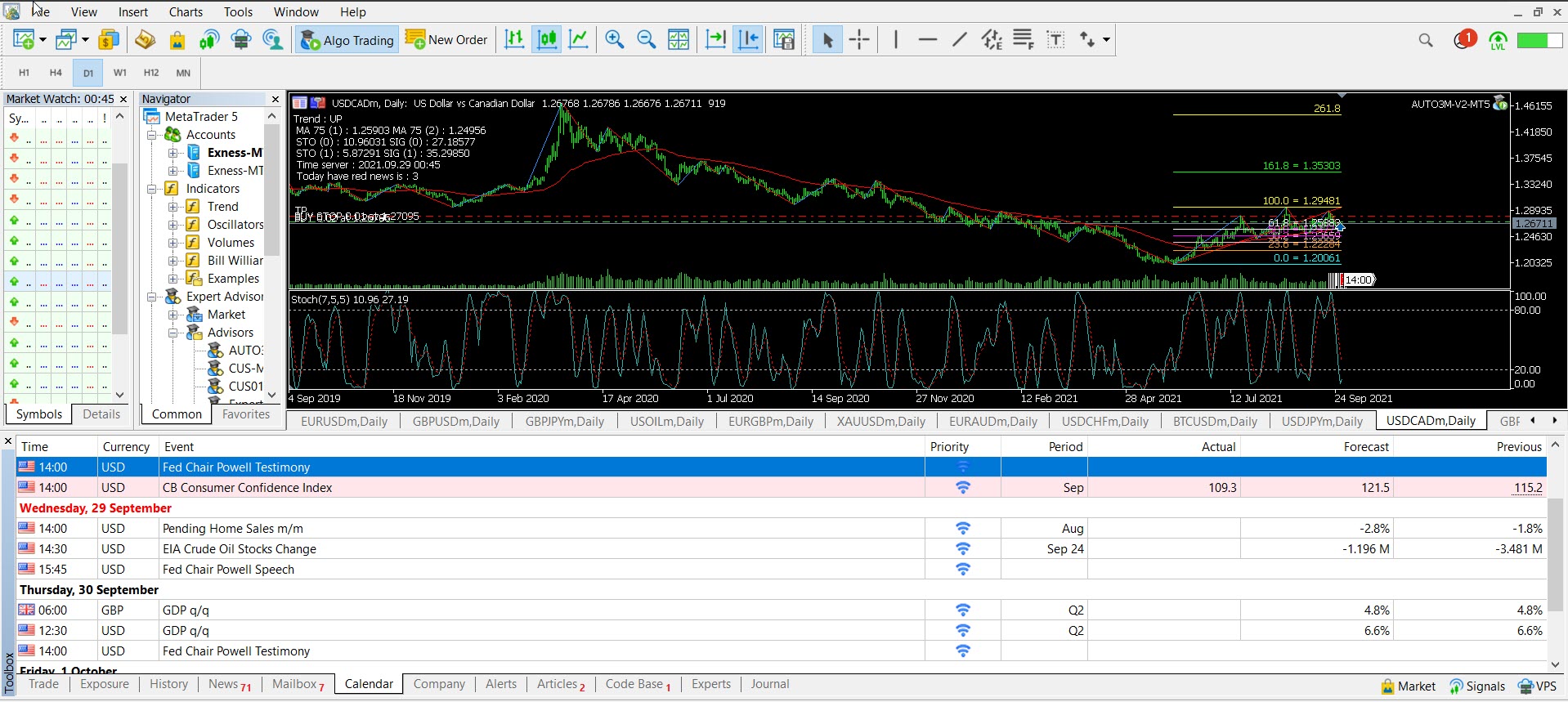Open the Profiles dropdown arrow

click(x=85, y=39)
